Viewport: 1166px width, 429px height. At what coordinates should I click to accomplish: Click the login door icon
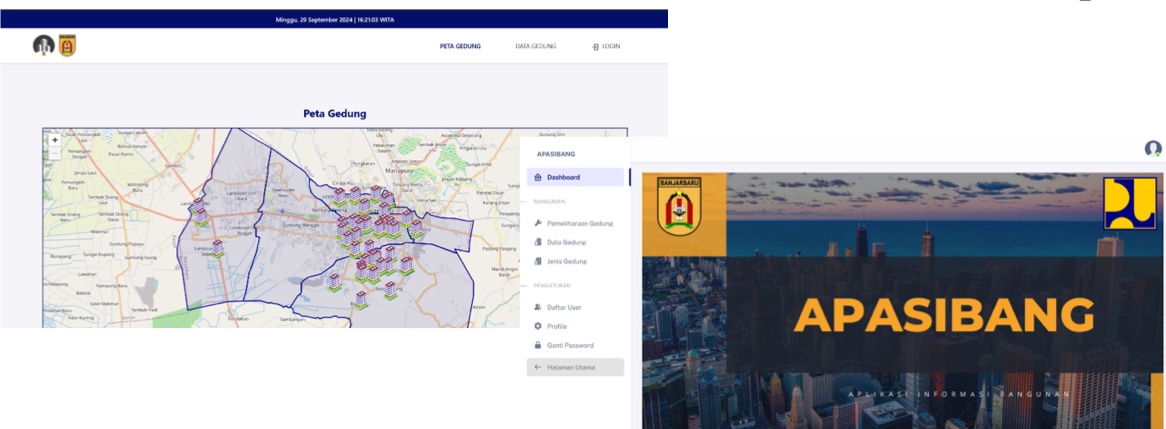tap(596, 47)
